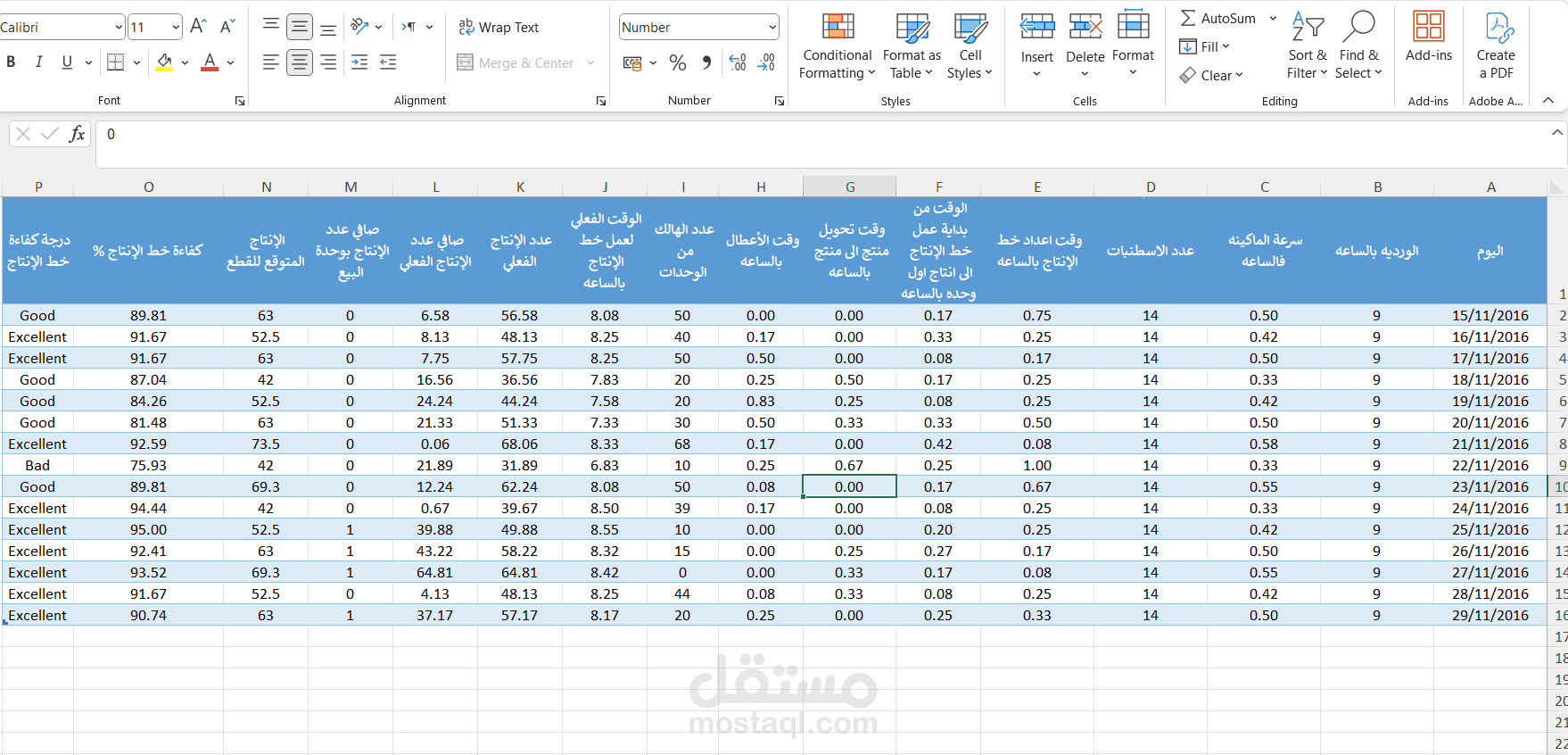Apply red Font Color

click(x=210, y=62)
